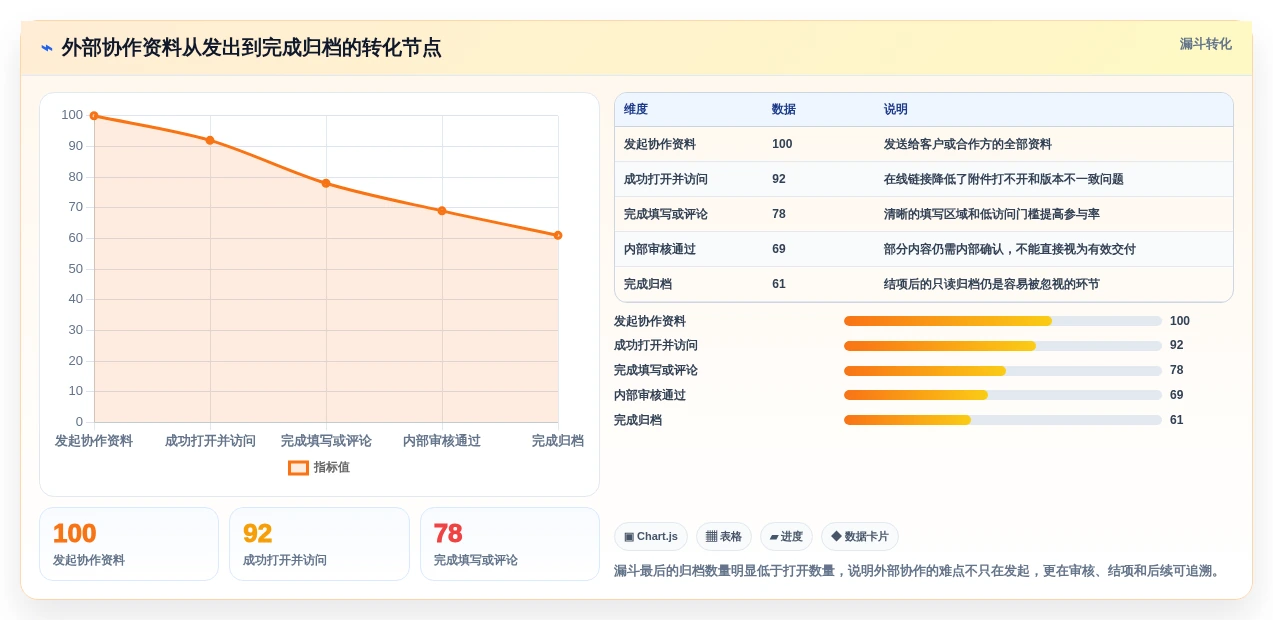The image size is (1273, 620).
Task: Click the chart point for 完成归档
Action: [558, 235]
